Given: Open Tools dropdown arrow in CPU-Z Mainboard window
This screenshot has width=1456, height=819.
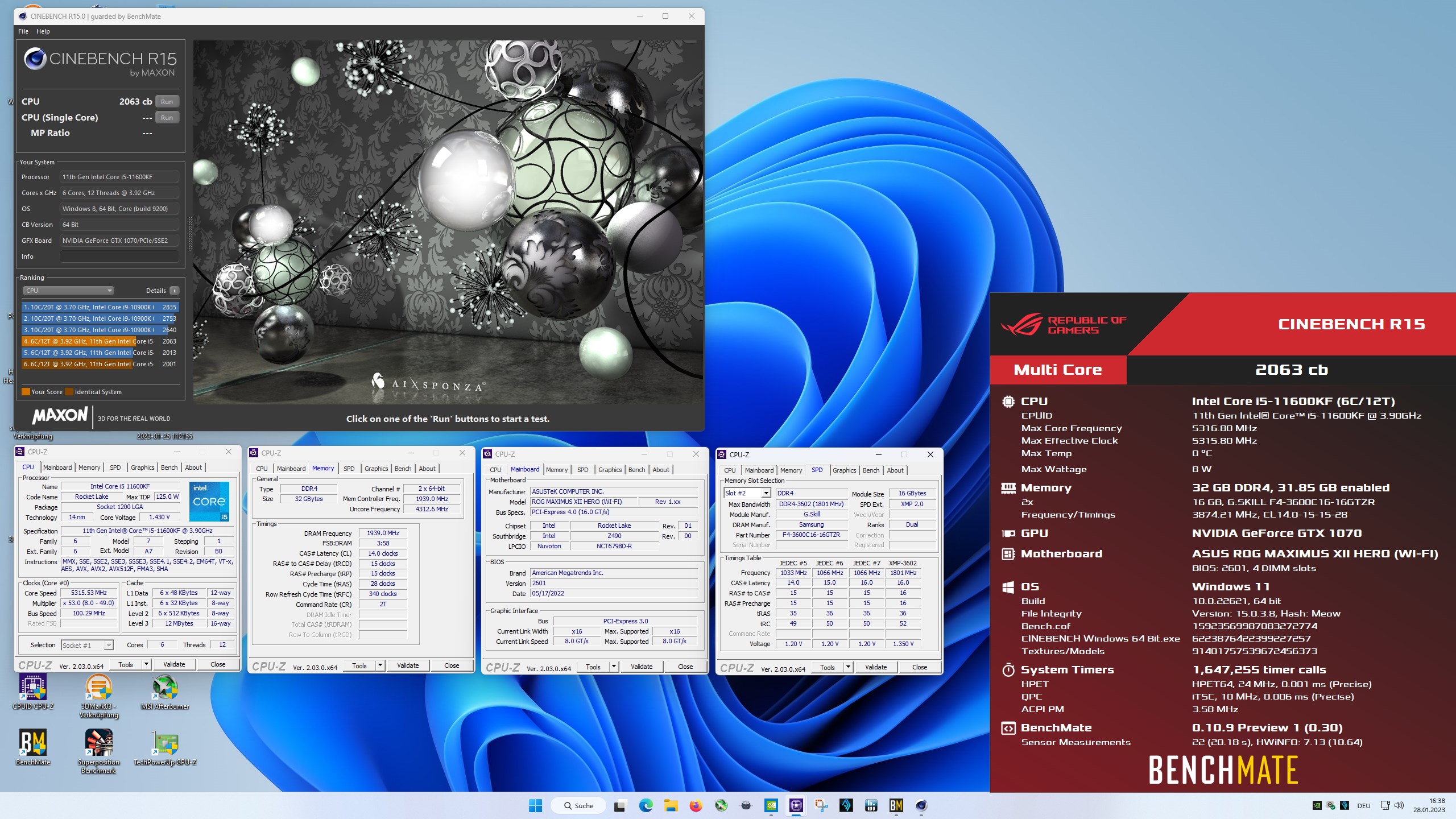Looking at the screenshot, I should [614, 667].
